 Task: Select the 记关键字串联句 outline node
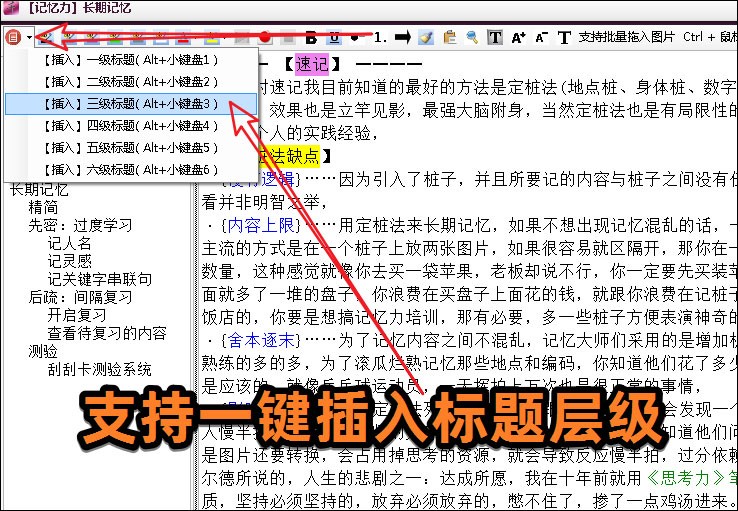[99, 279]
